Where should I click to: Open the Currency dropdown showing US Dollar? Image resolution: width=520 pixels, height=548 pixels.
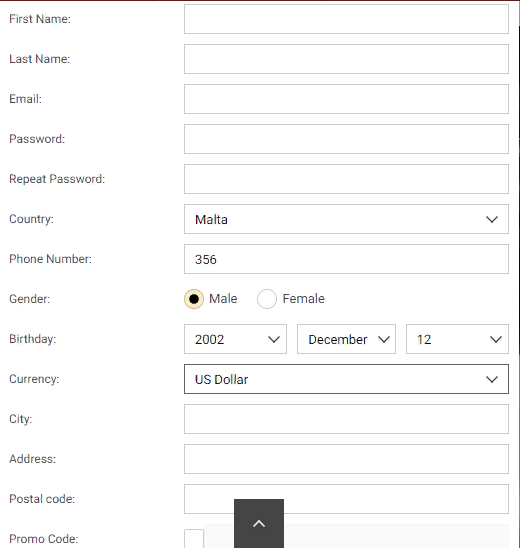click(346, 379)
